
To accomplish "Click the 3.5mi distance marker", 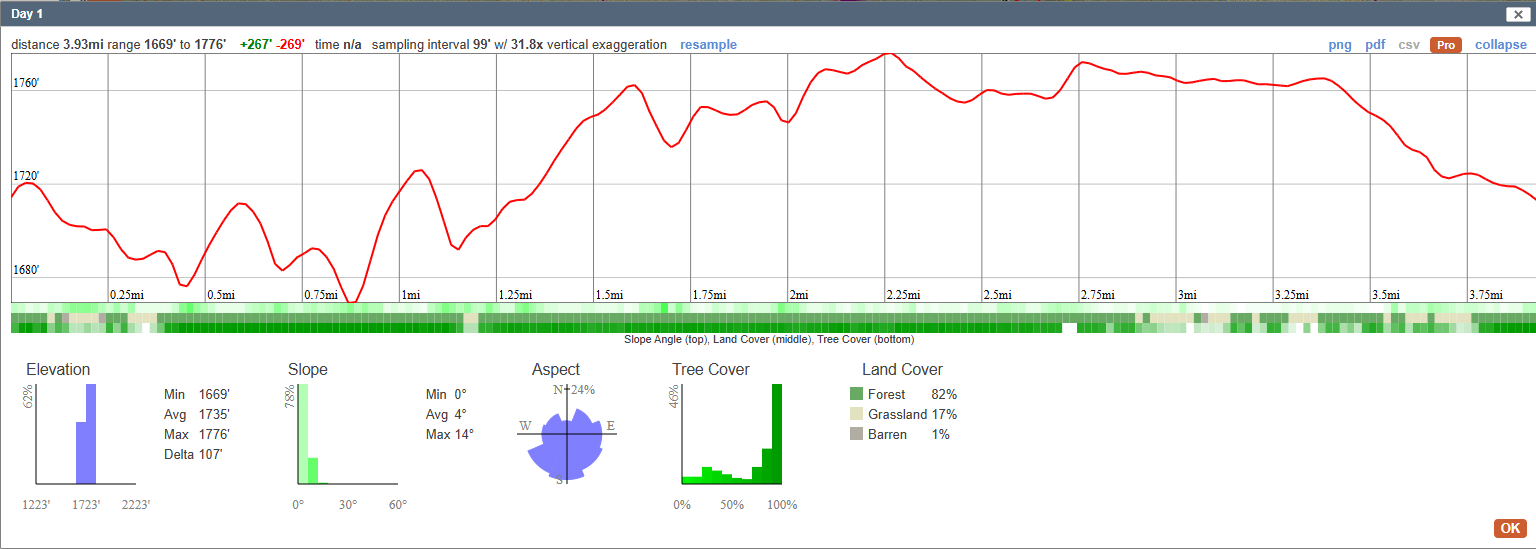I will click(x=1385, y=295).
